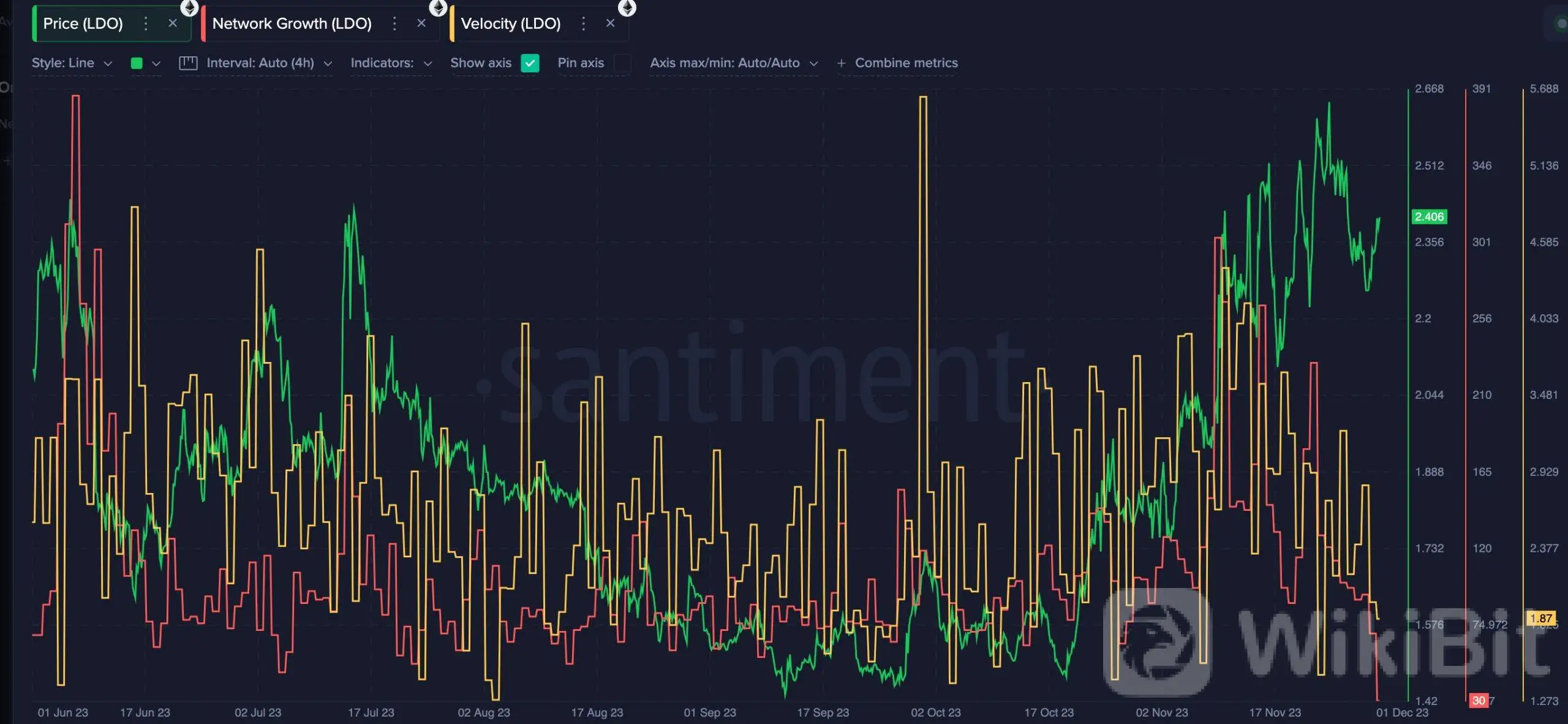
Task: Click the 2.406 current price label
Action: (x=1429, y=217)
